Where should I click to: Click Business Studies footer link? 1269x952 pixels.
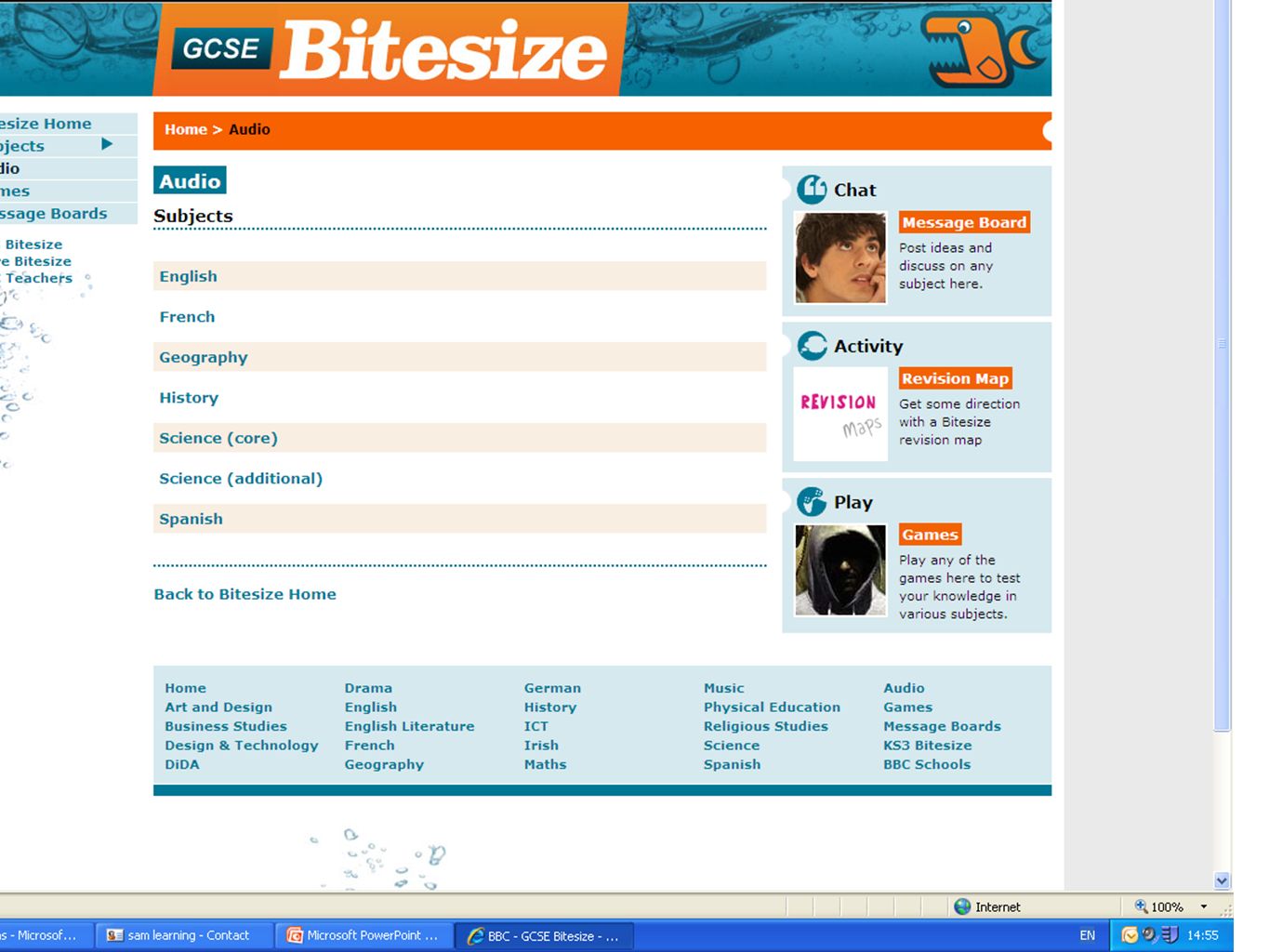tap(226, 726)
